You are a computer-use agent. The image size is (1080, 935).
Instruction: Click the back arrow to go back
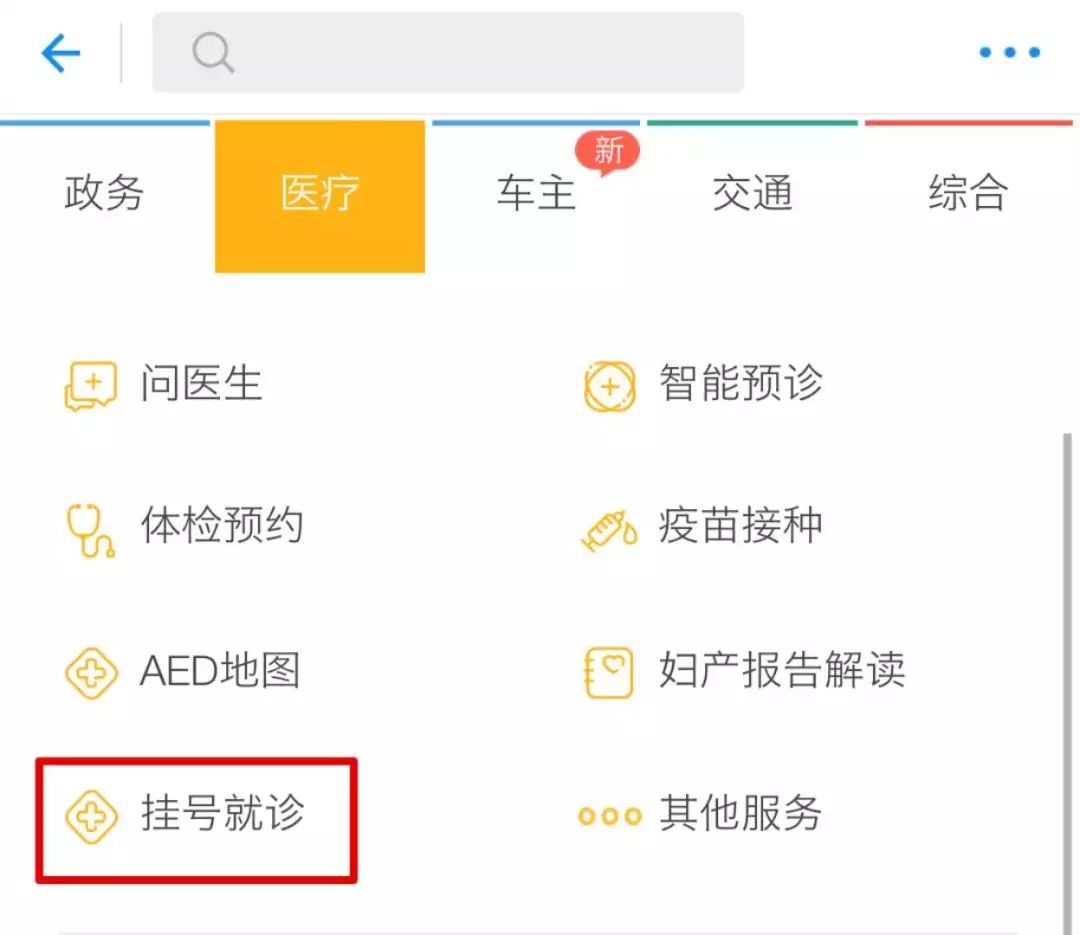(60, 52)
